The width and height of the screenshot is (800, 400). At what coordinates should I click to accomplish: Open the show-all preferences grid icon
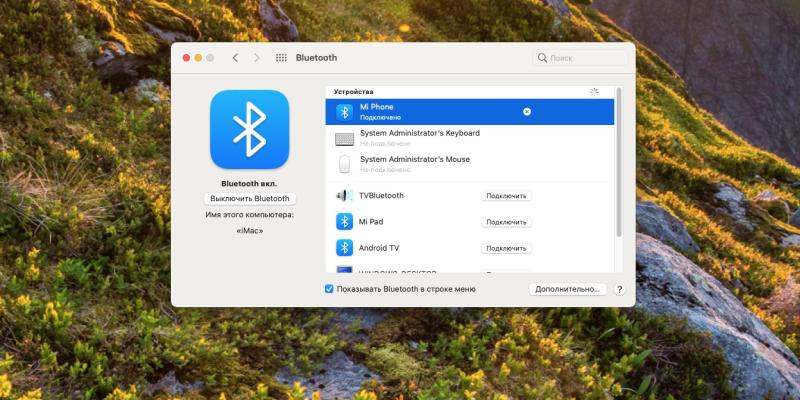tap(281, 58)
